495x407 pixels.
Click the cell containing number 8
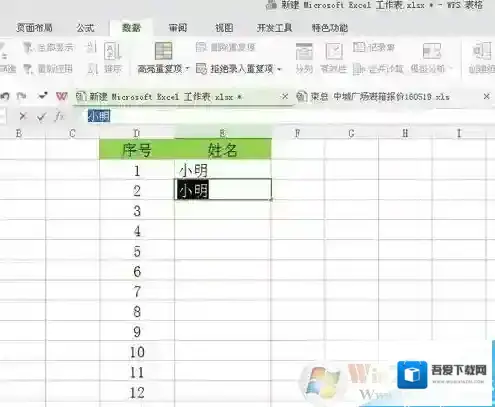pos(137,311)
